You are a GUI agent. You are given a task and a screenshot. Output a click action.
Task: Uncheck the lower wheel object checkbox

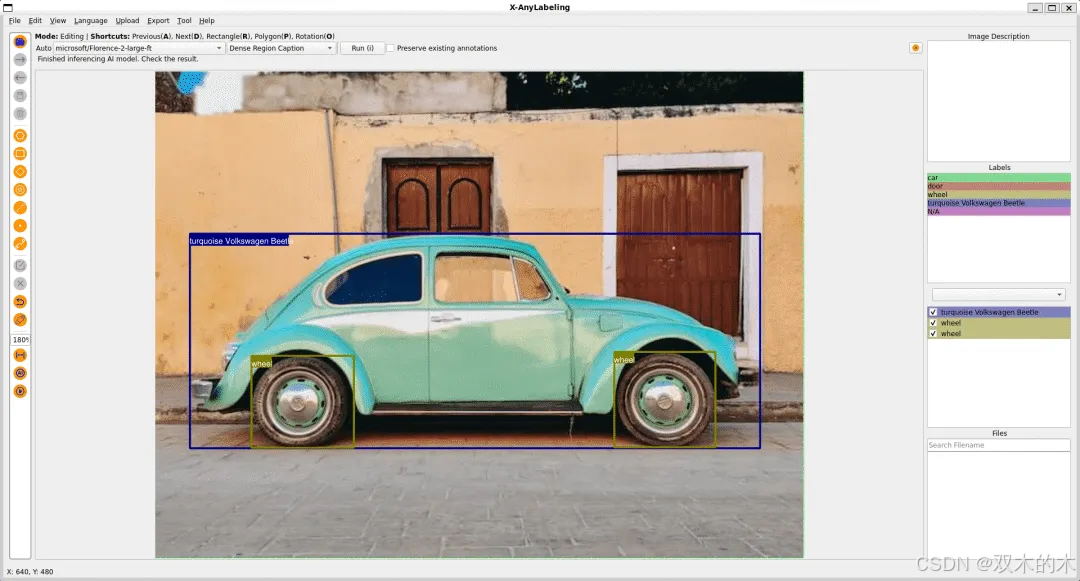click(x=933, y=333)
